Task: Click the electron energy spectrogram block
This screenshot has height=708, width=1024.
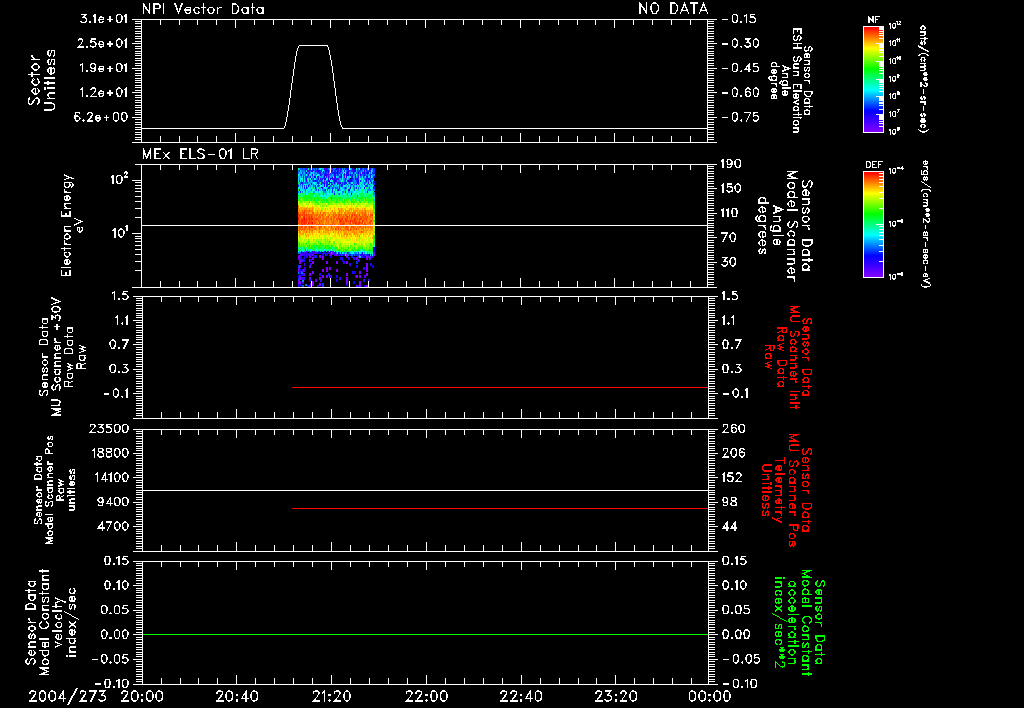Action: 336,227
